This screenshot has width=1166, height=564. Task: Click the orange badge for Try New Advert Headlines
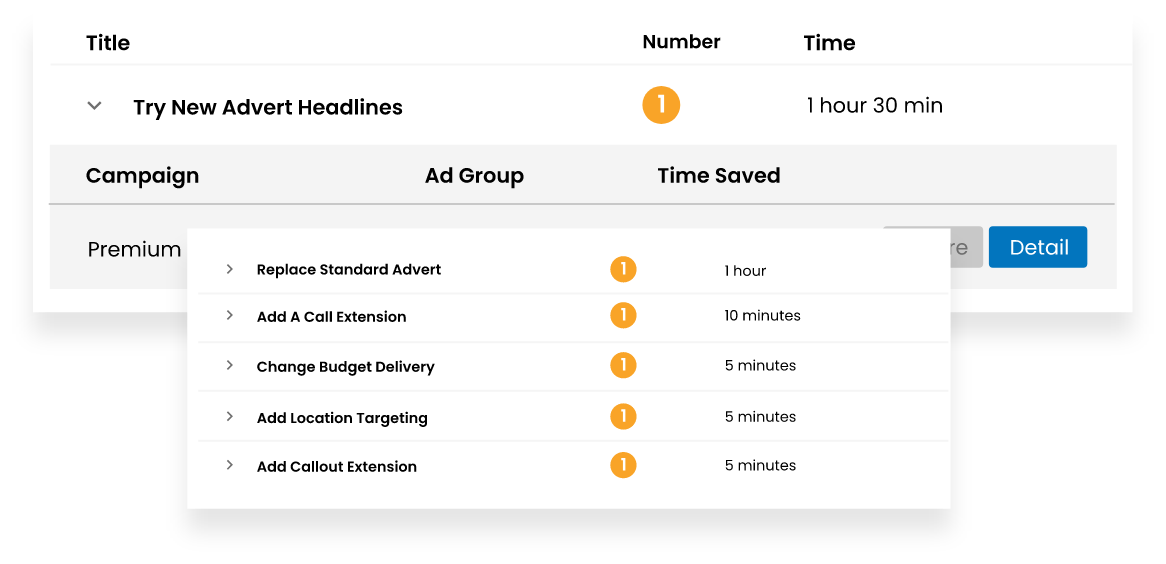pos(661,105)
